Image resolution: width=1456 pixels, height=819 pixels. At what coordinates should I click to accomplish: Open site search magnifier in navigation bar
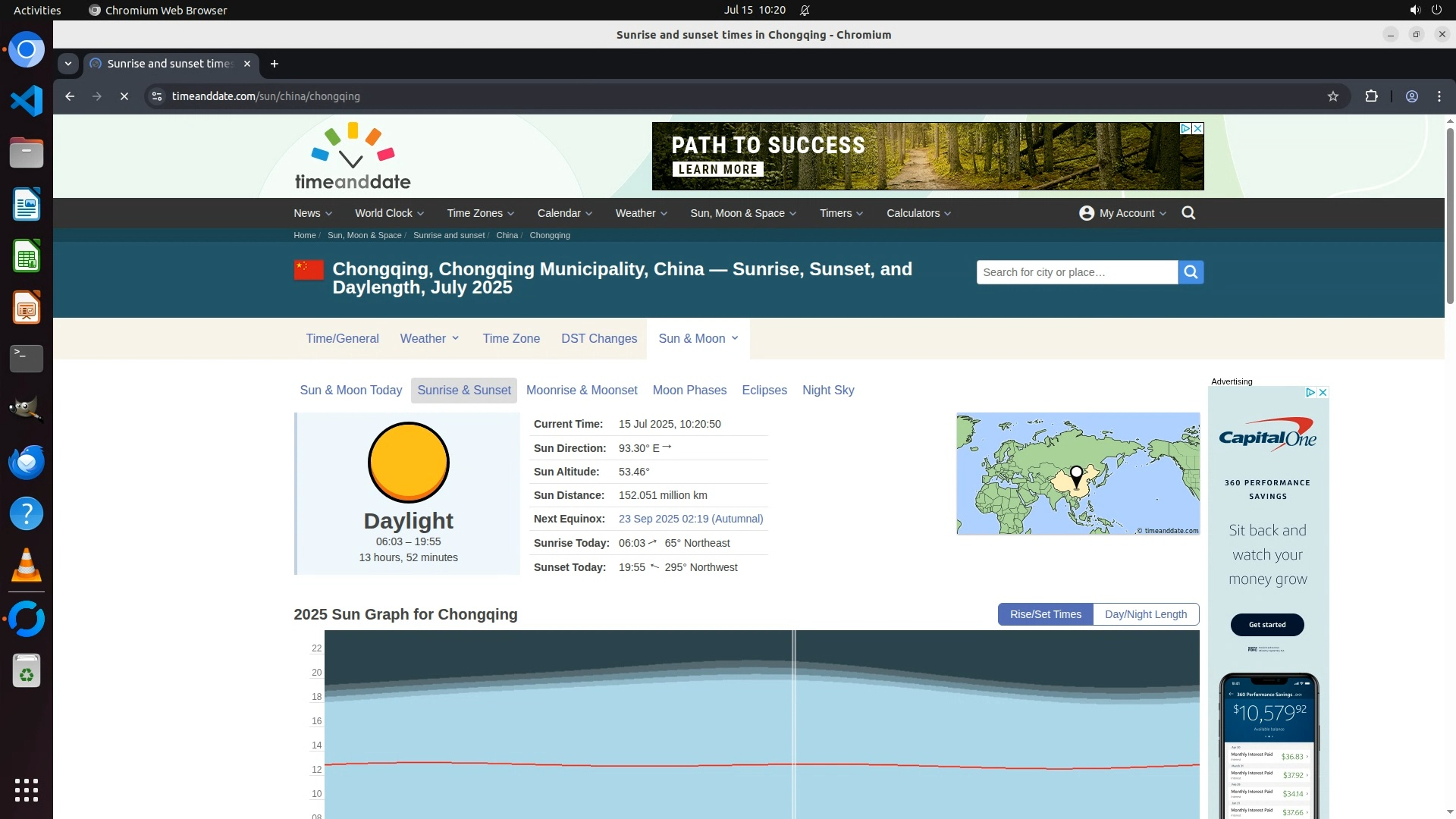click(x=1188, y=213)
